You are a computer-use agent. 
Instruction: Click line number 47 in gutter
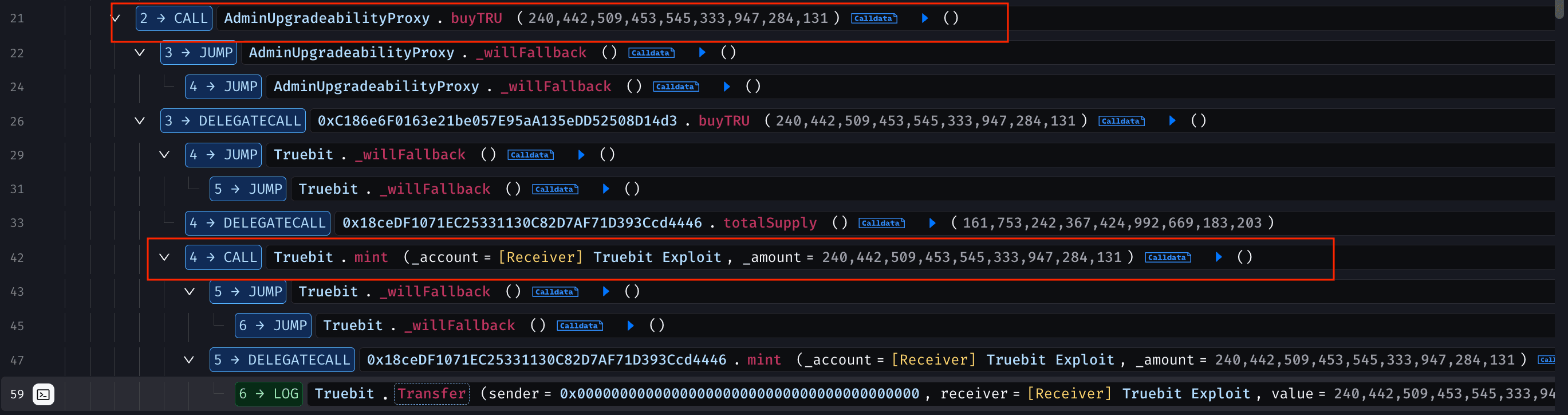point(17,360)
